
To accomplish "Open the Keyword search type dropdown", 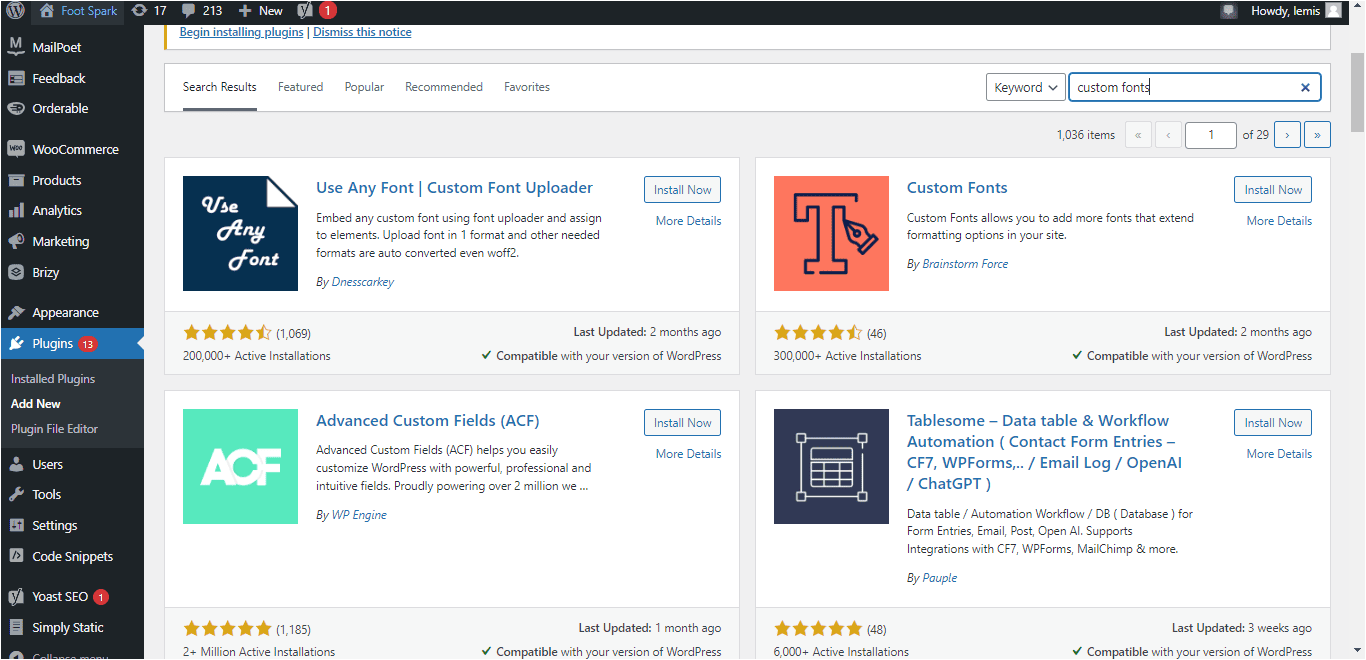I will click(x=1025, y=87).
